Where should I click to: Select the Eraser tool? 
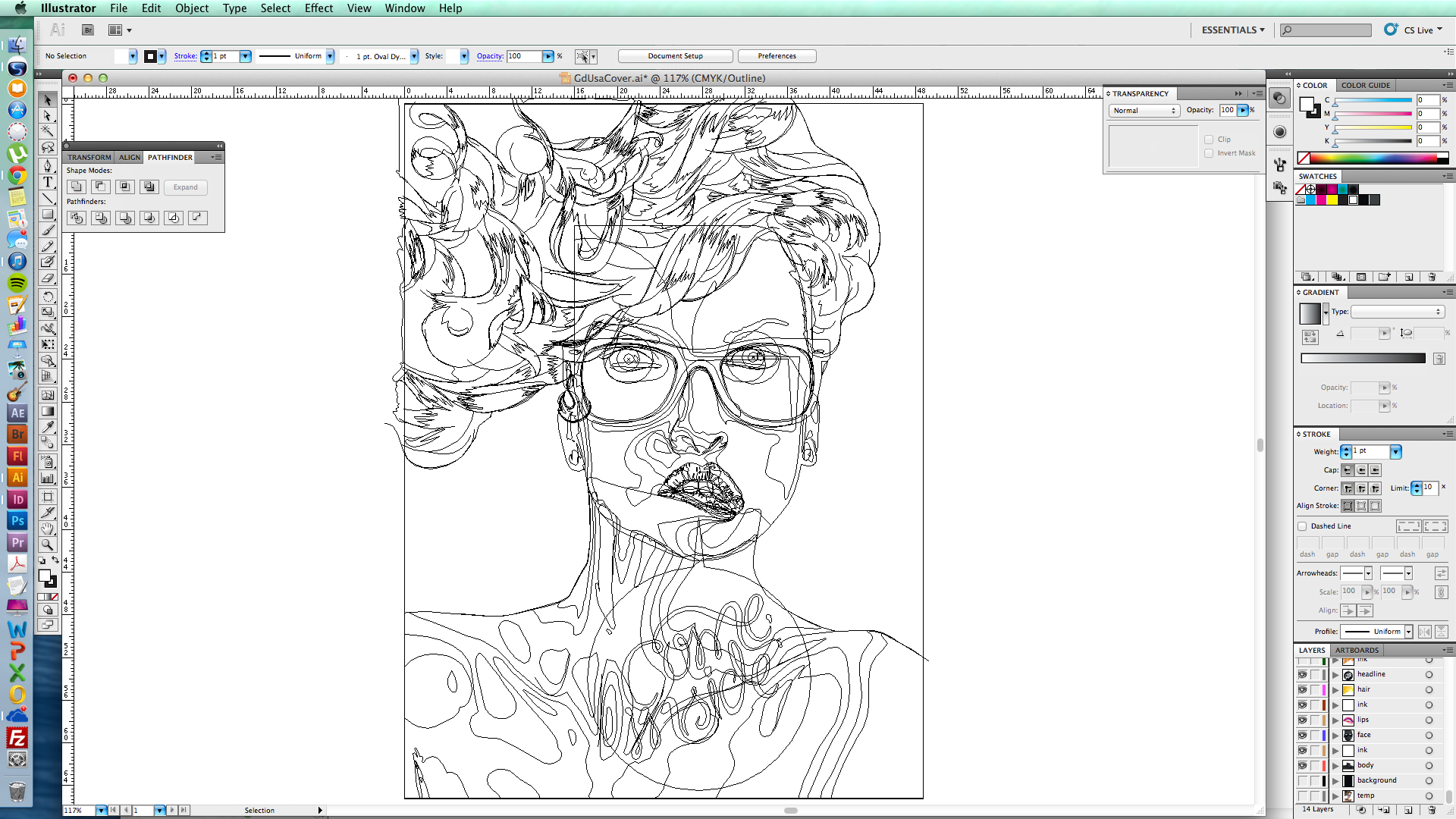click(x=48, y=278)
